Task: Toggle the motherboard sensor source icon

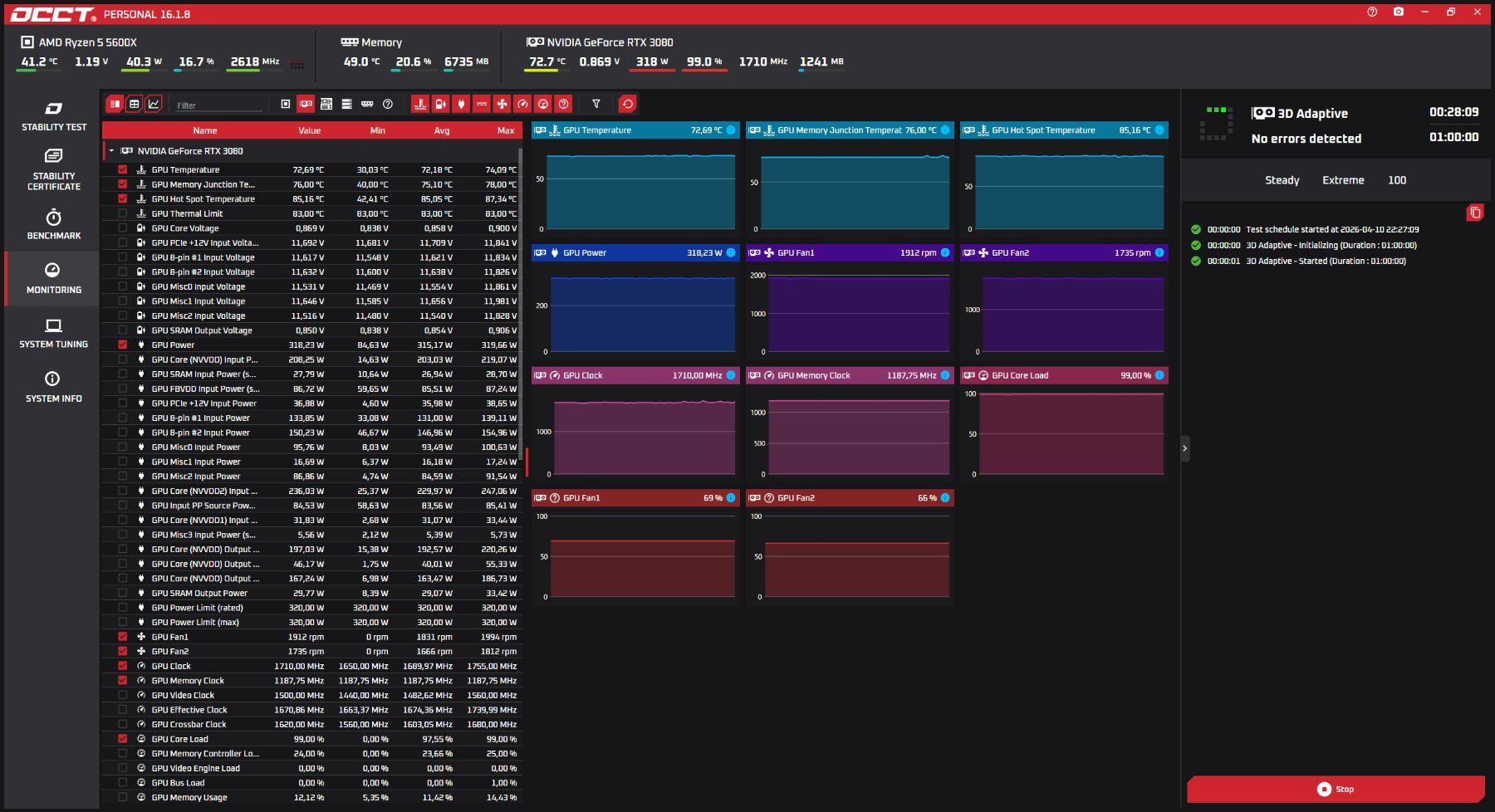Action: coord(326,104)
